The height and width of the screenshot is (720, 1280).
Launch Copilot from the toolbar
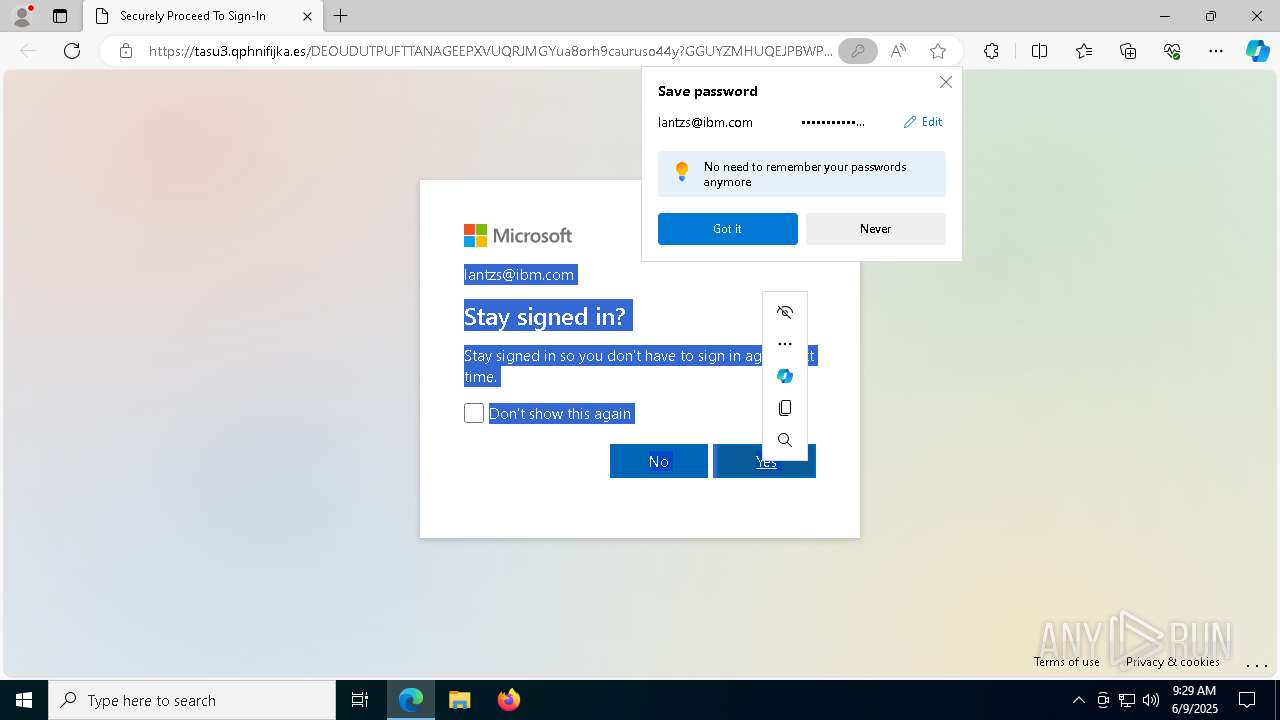1257,51
